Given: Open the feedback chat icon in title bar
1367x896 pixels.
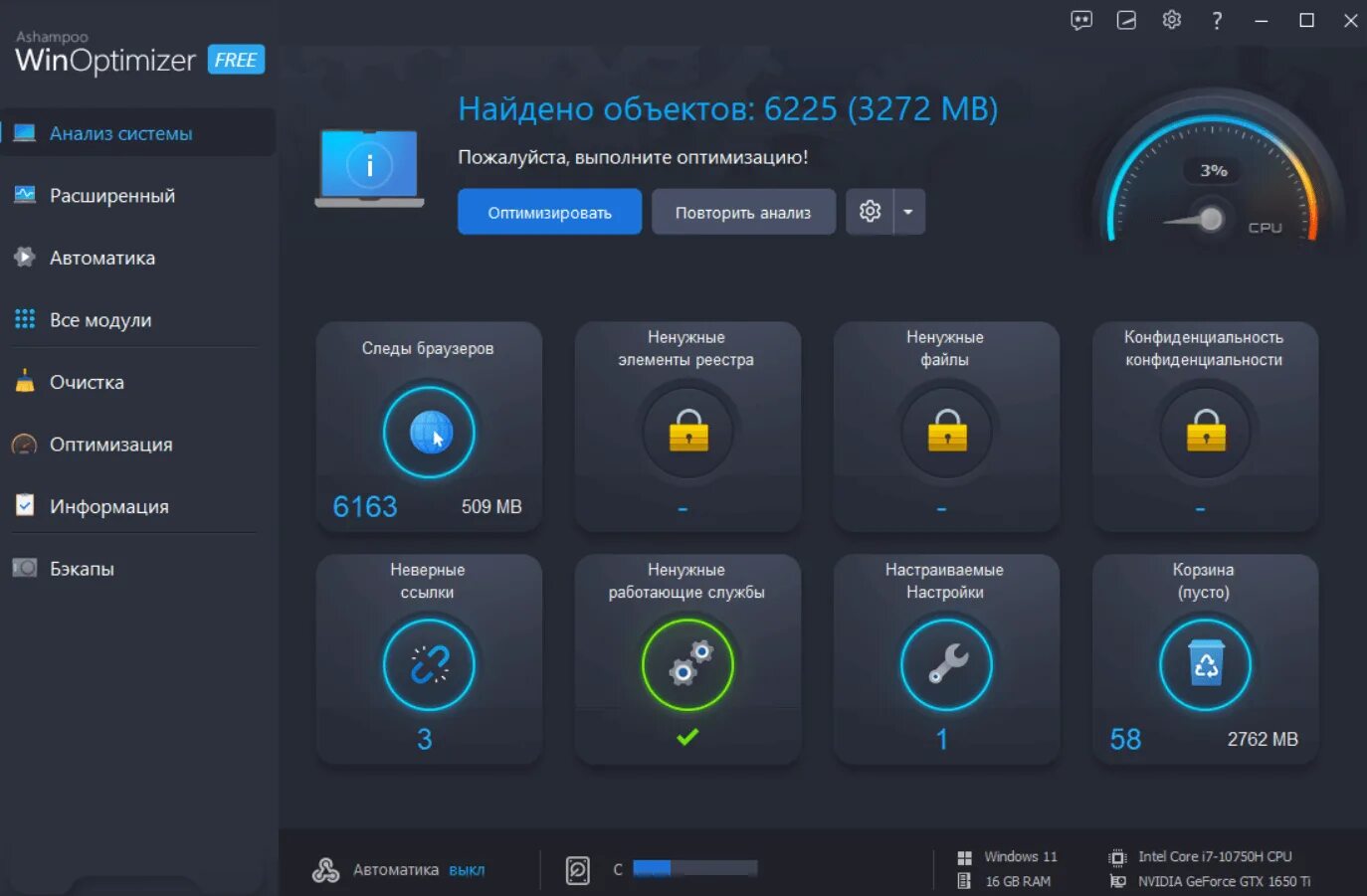Looking at the screenshot, I should coord(1081,20).
